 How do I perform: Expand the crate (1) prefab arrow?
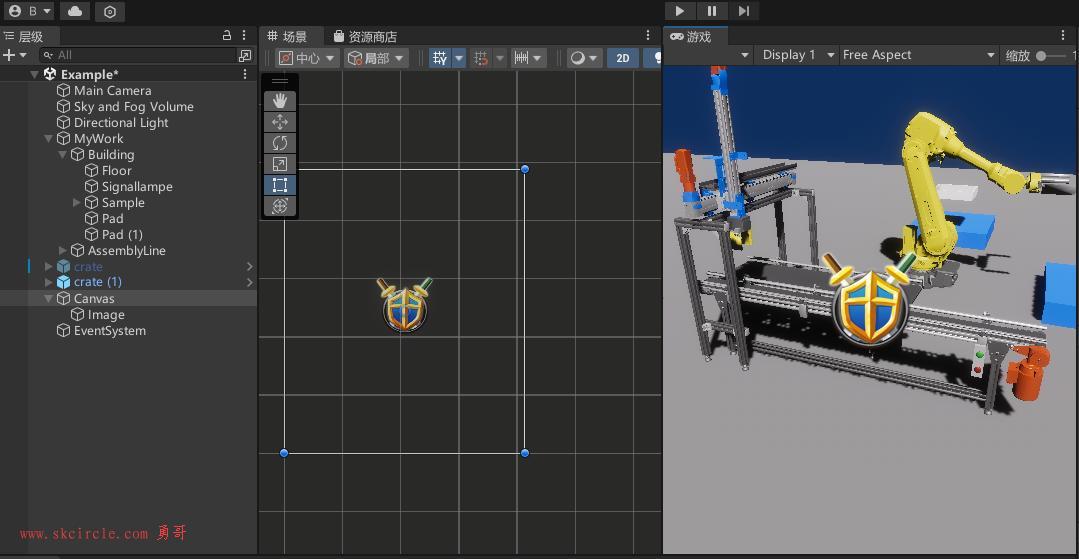click(x=48, y=282)
